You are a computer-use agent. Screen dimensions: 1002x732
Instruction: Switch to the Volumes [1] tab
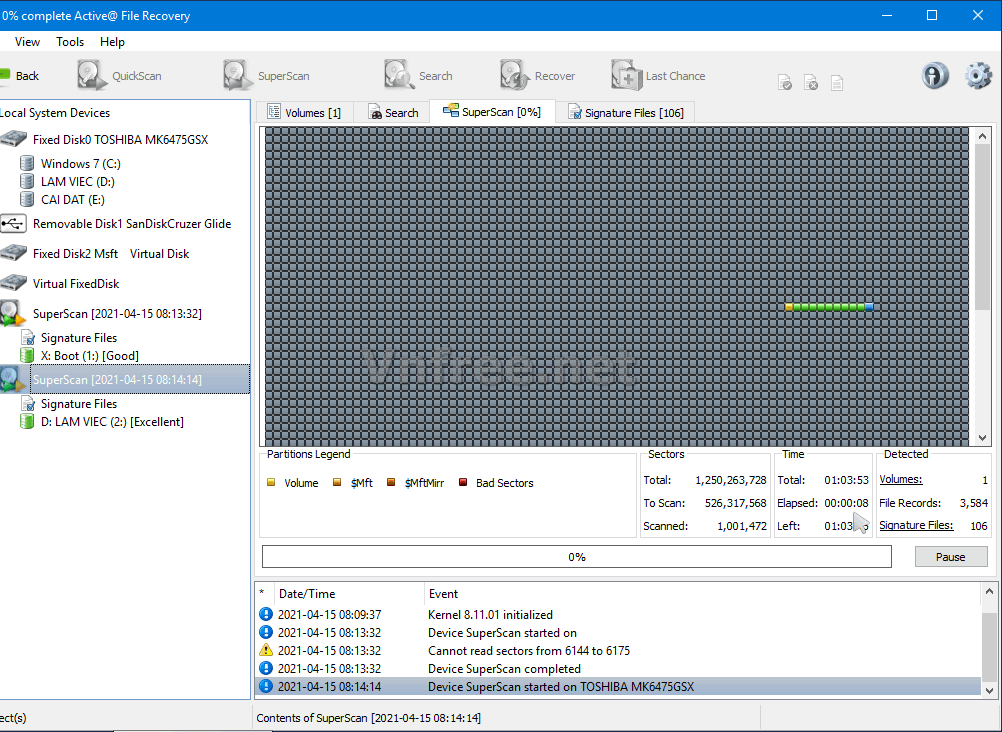click(x=303, y=113)
